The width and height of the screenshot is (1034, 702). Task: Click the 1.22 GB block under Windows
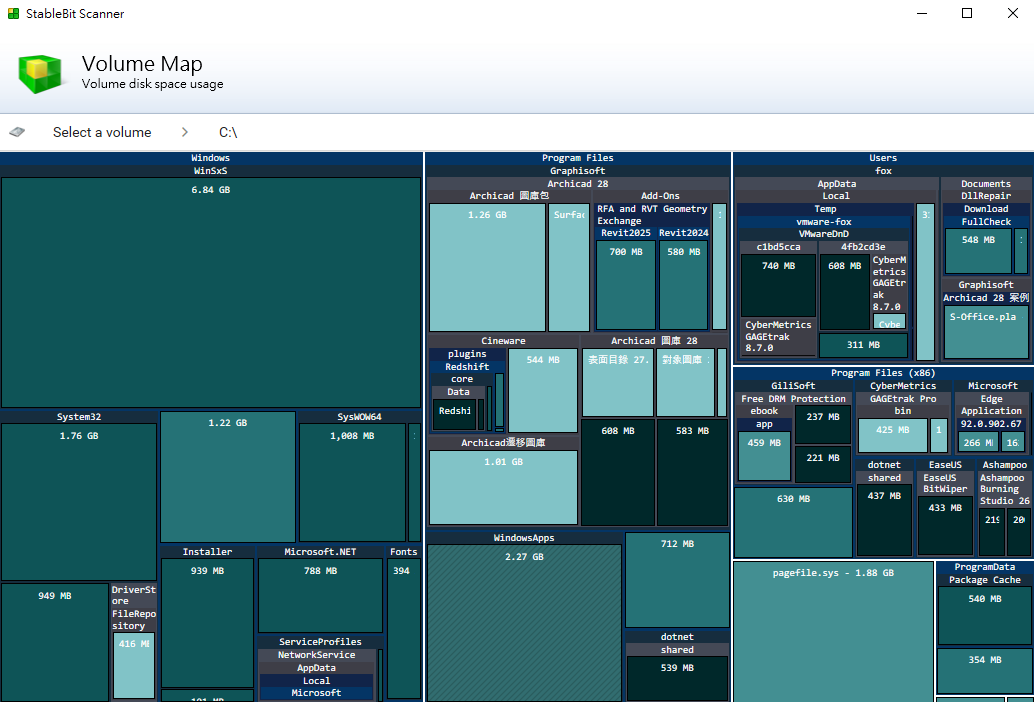pos(228,477)
